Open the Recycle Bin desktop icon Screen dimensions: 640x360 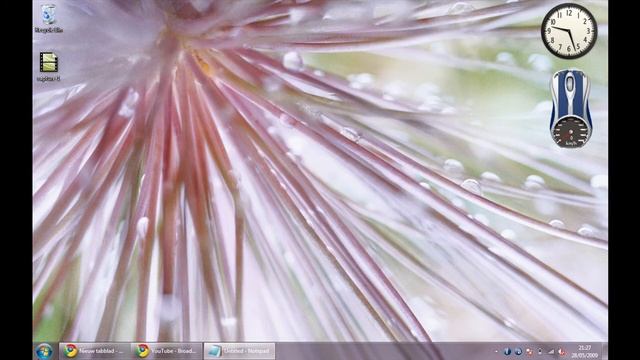48,18
